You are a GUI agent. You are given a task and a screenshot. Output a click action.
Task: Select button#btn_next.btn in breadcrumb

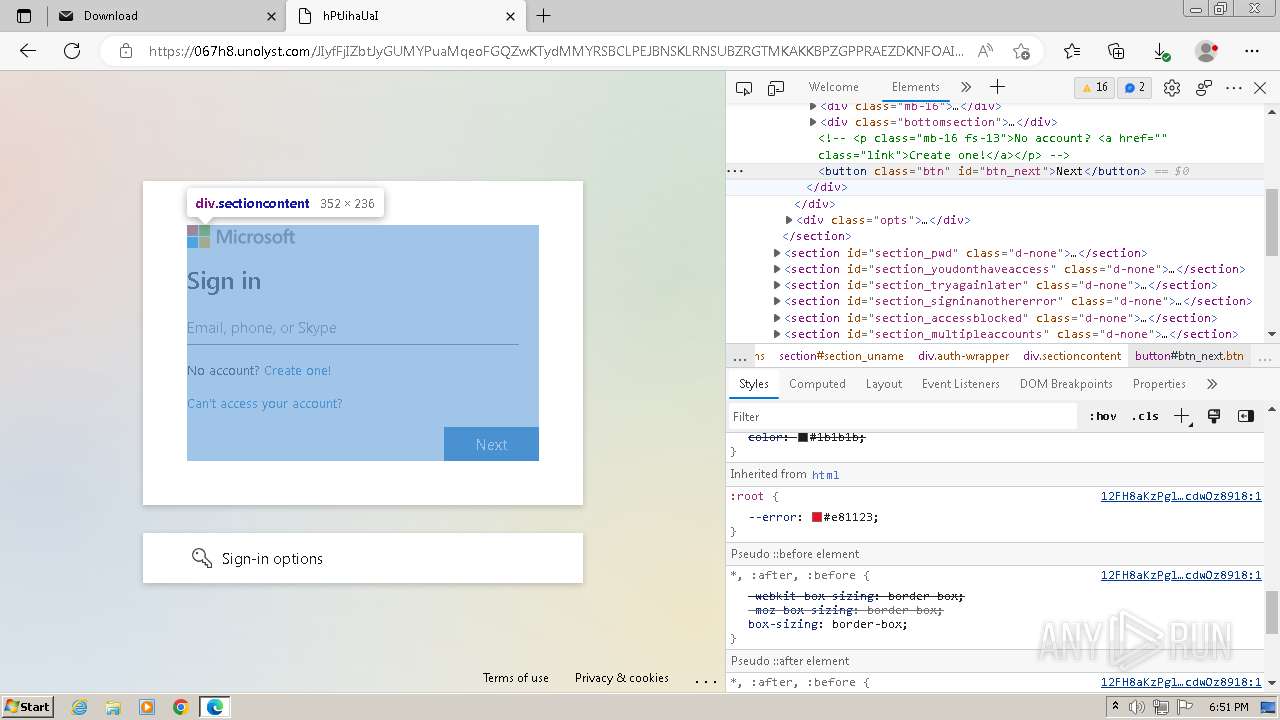[x=1189, y=356]
